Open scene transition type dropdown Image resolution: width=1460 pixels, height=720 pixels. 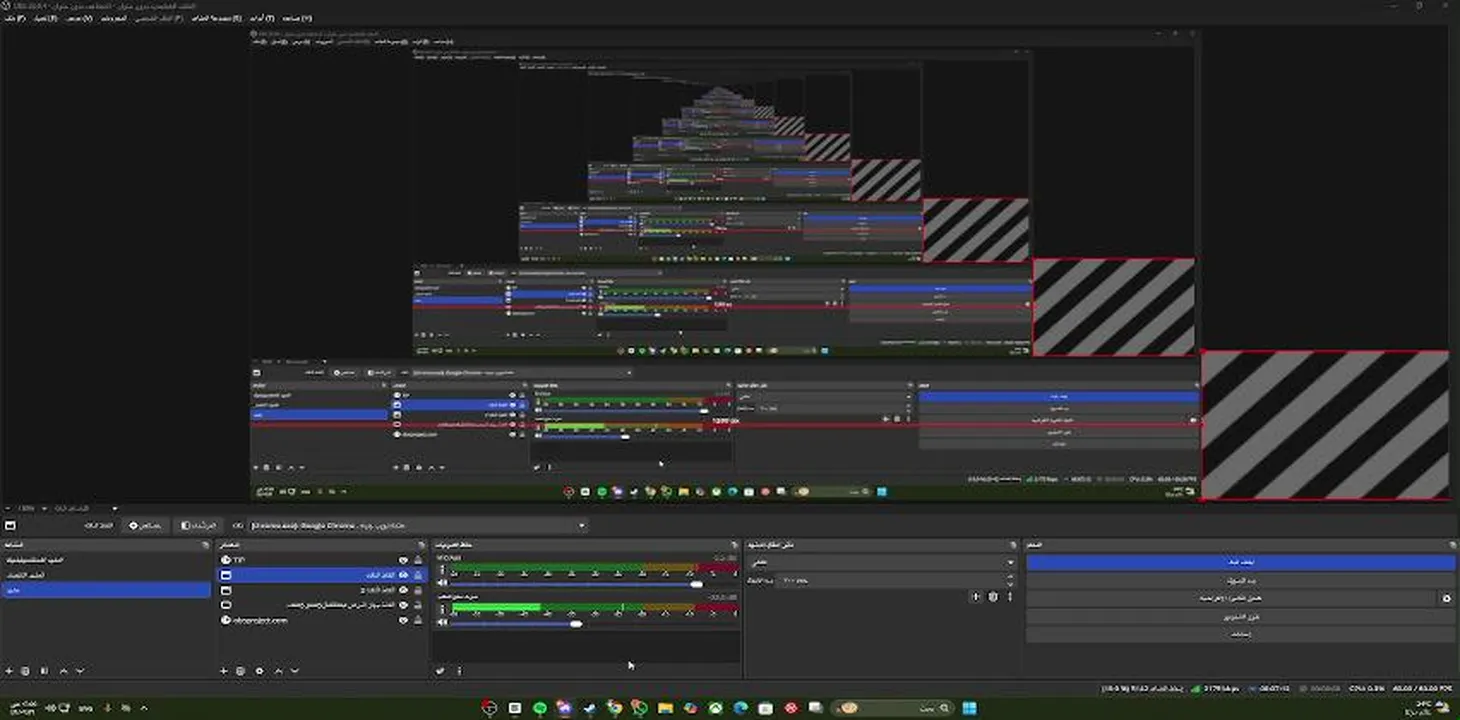[881, 563]
